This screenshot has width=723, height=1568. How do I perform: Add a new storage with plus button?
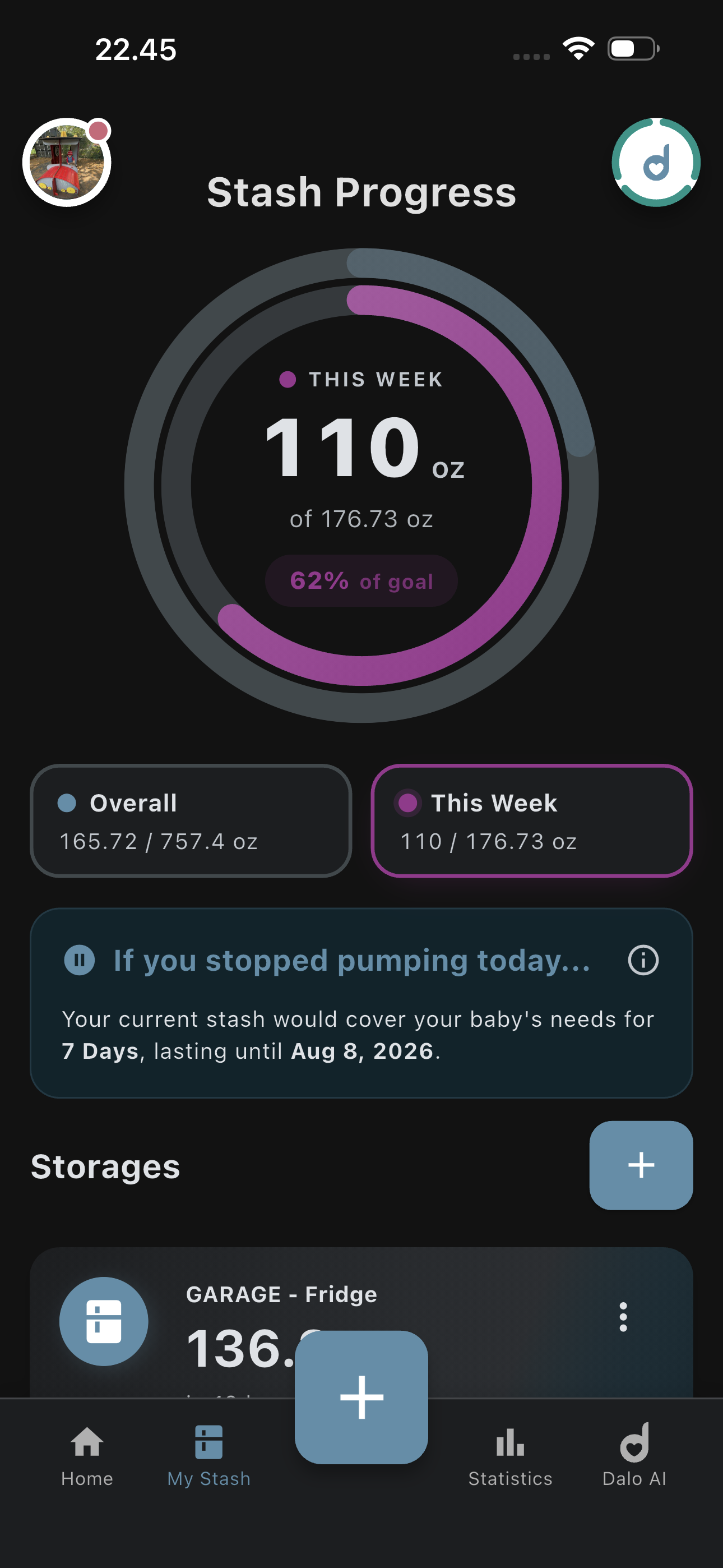641,1165
